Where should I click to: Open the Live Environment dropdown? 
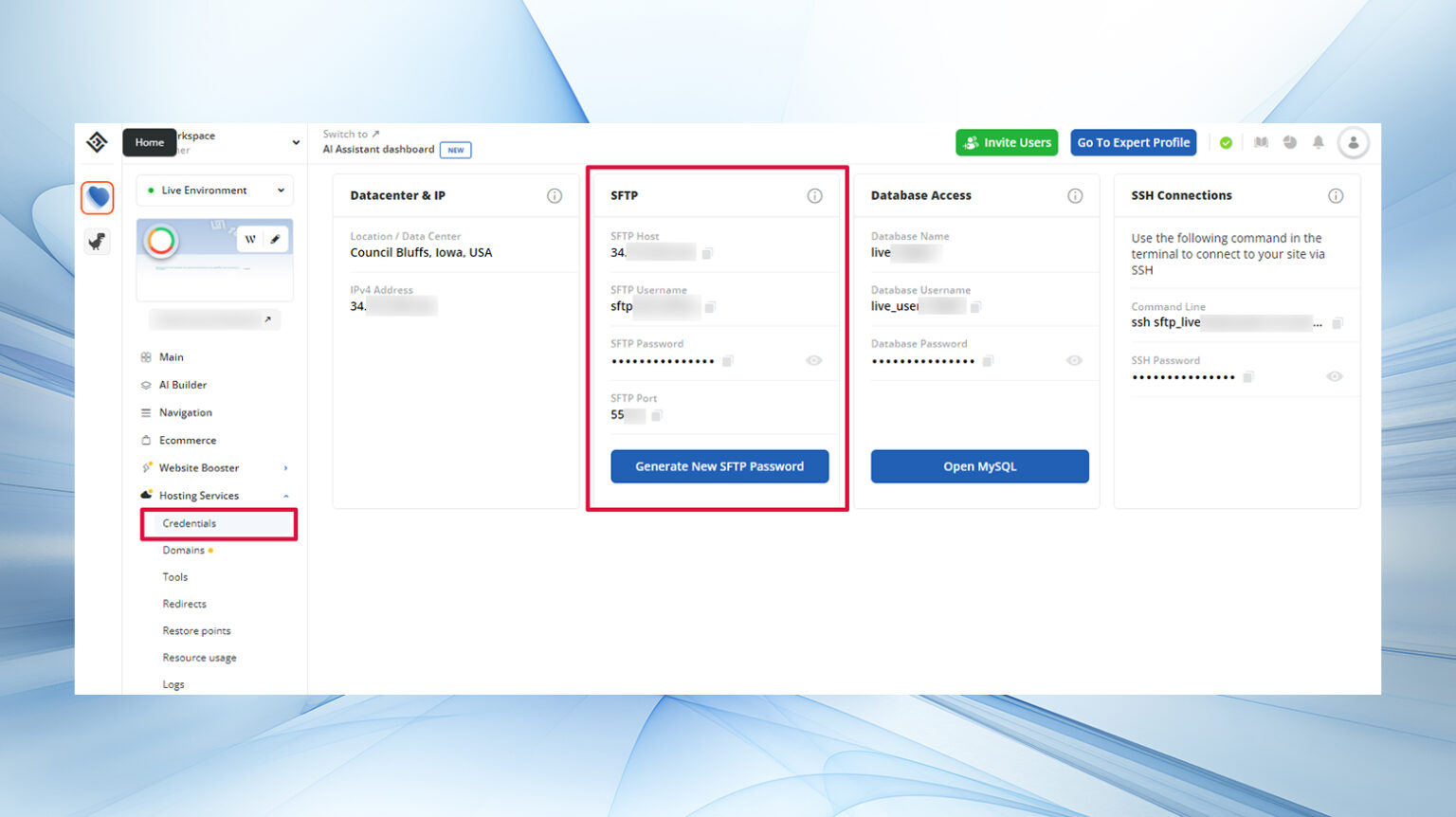click(215, 191)
